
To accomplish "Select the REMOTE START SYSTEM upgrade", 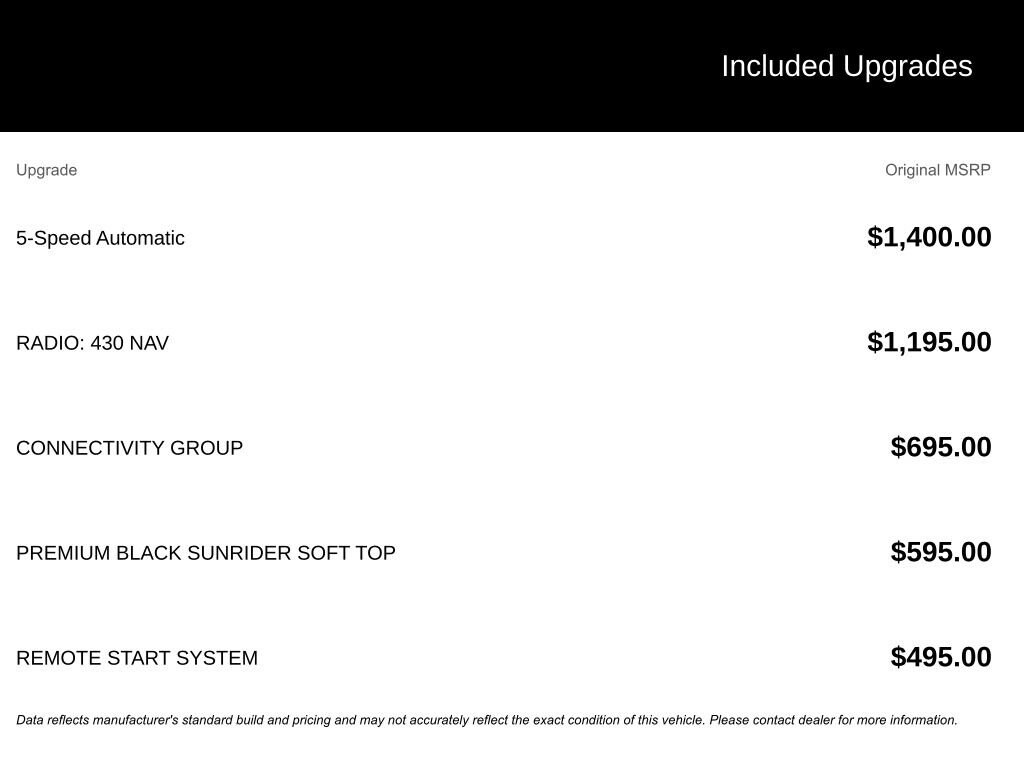I will tap(137, 658).
